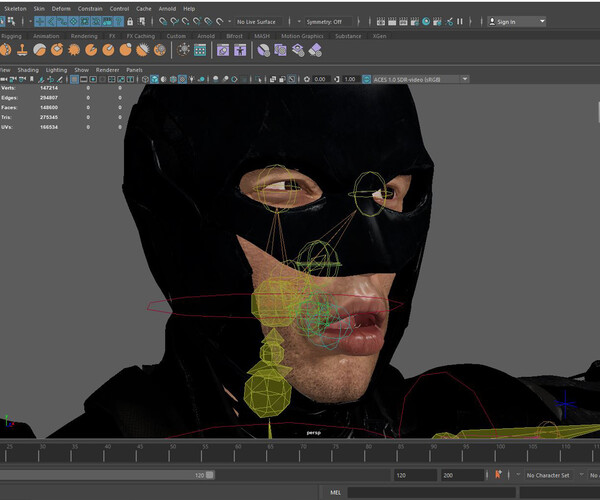The height and width of the screenshot is (500, 600).
Task: Click the MEL command line input
Action: pos(431,492)
